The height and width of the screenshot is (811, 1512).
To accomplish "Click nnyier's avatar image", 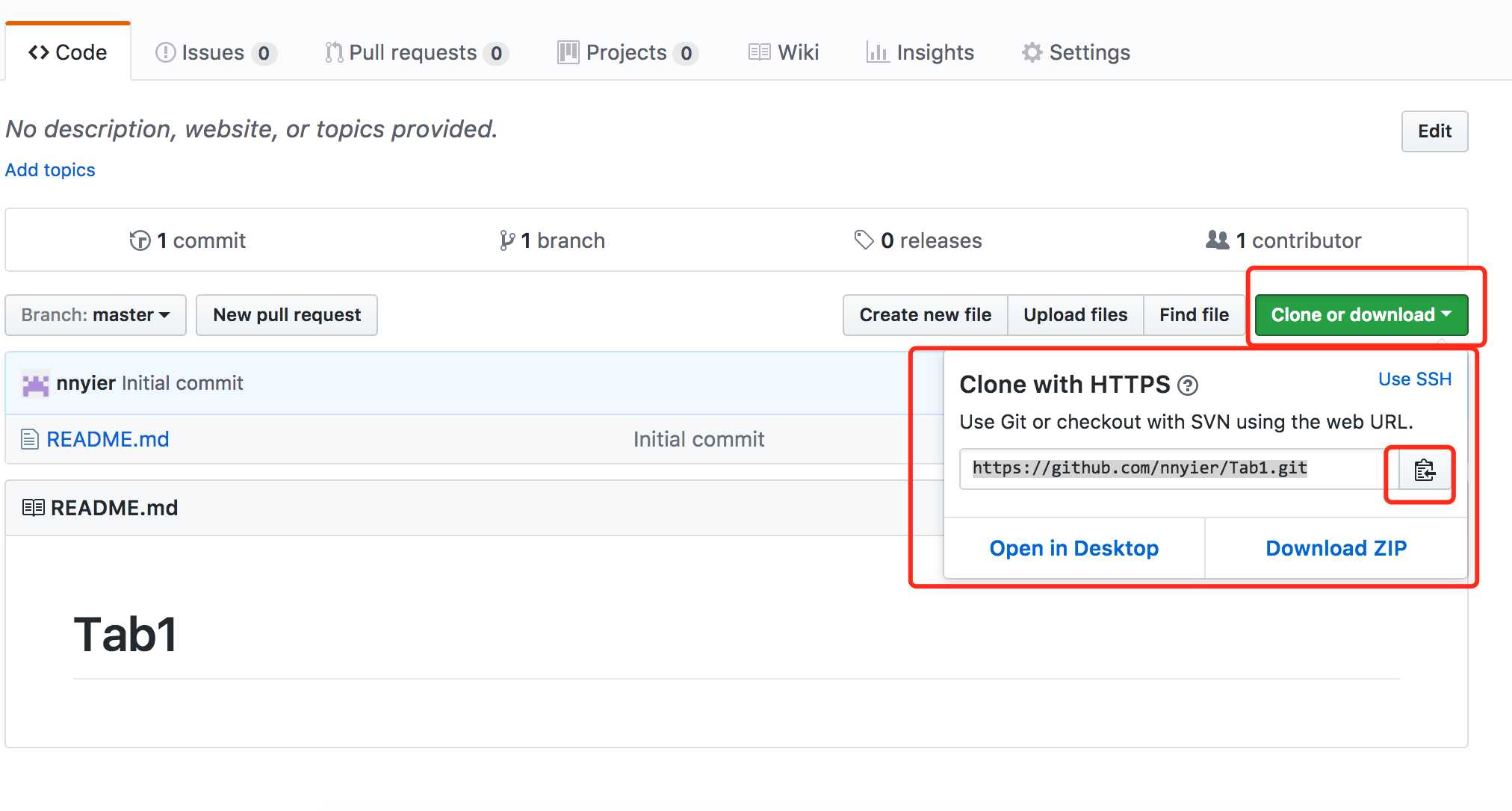I will 35,384.
